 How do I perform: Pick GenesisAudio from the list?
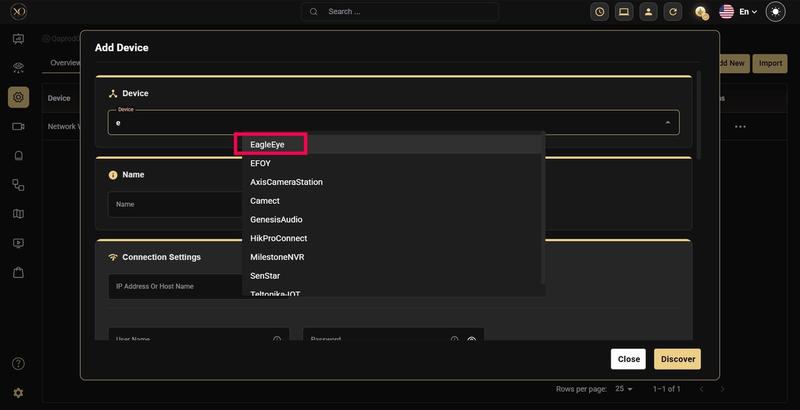(x=391, y=220)
